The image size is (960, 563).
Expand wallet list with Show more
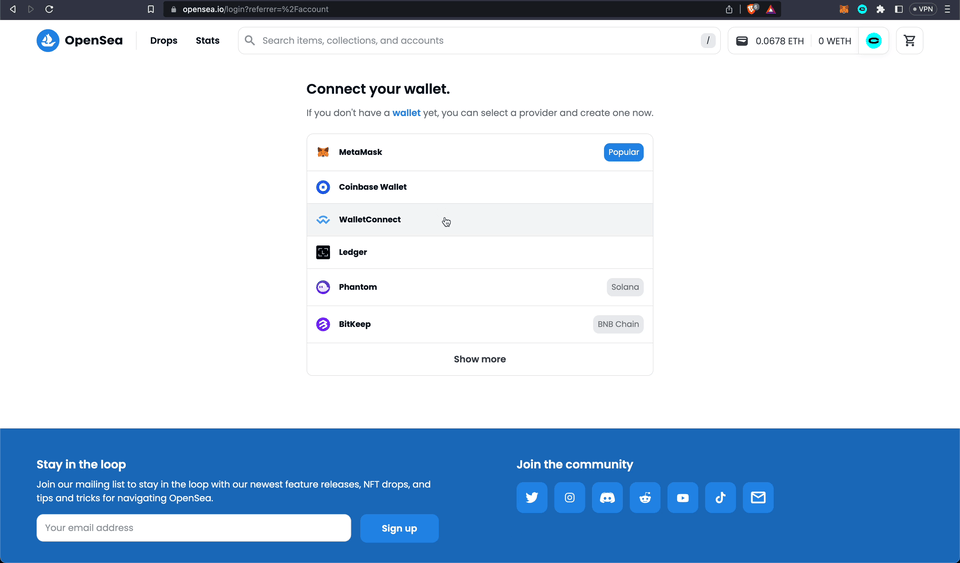pos(480,359)
